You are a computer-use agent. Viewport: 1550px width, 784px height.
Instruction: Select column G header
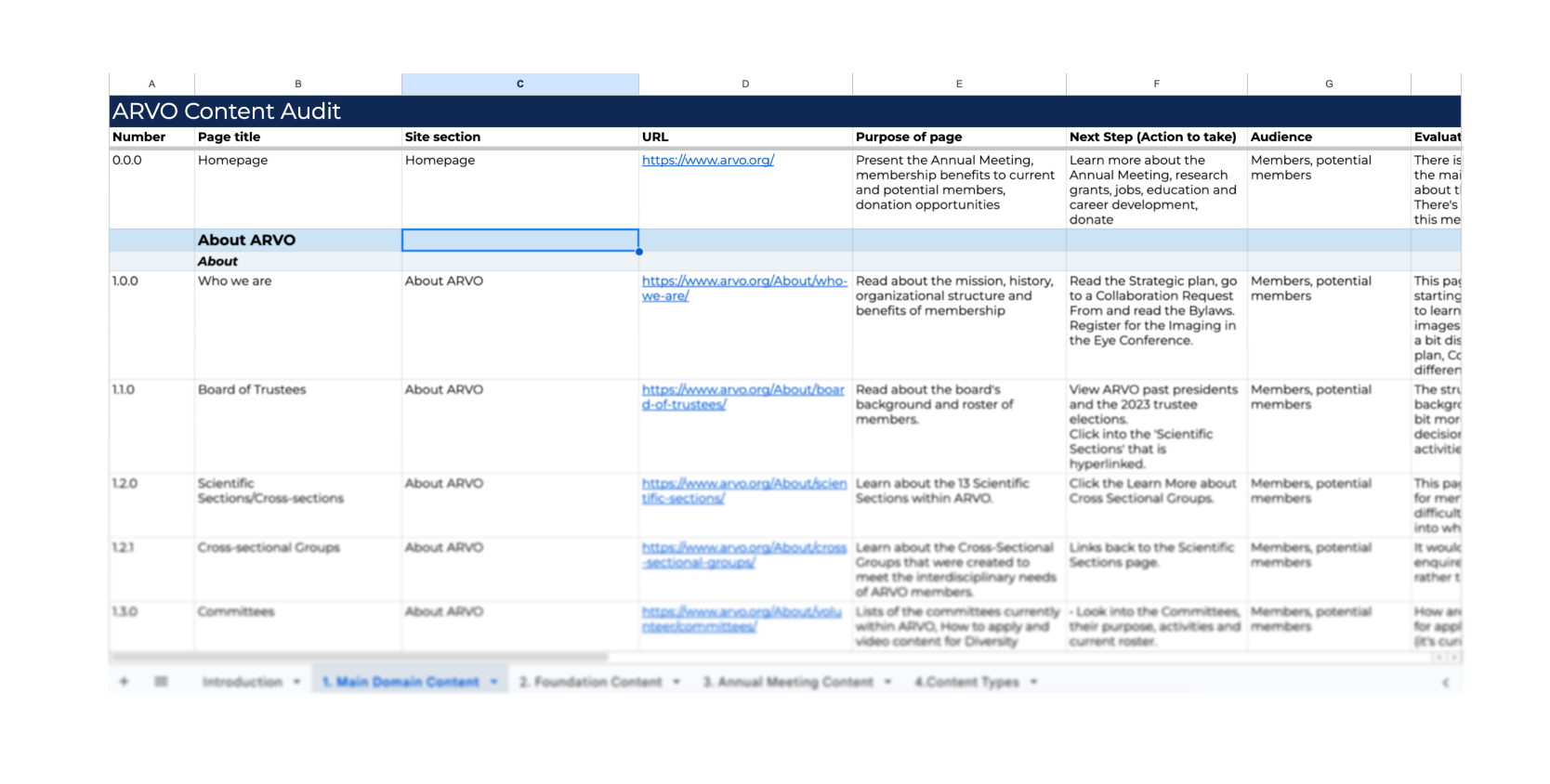tap(1329, 84)
